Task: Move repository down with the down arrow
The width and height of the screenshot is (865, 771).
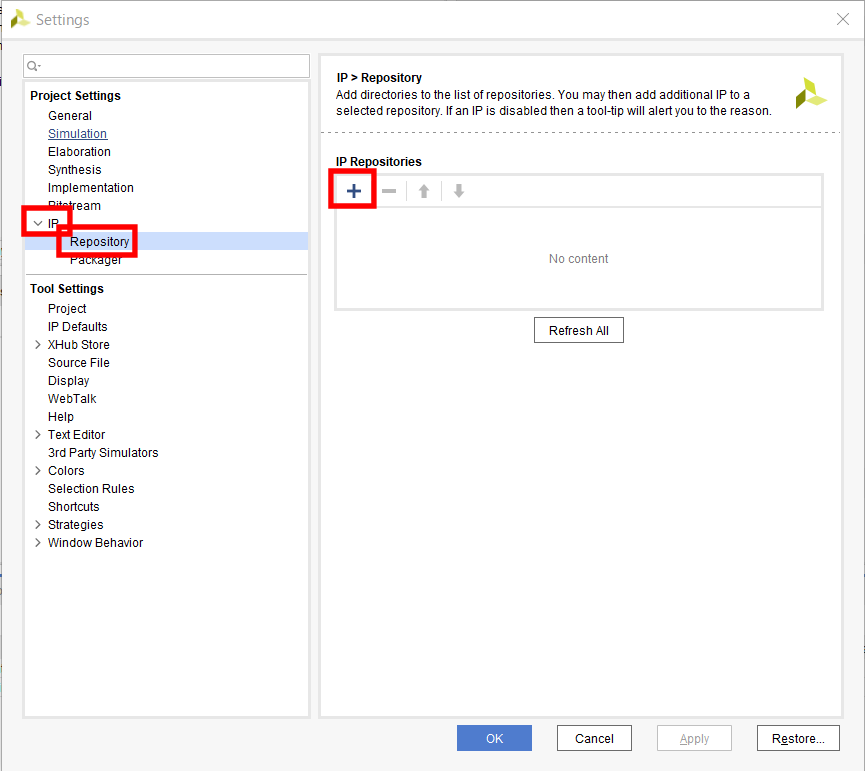Action: (x=458, y=191)
